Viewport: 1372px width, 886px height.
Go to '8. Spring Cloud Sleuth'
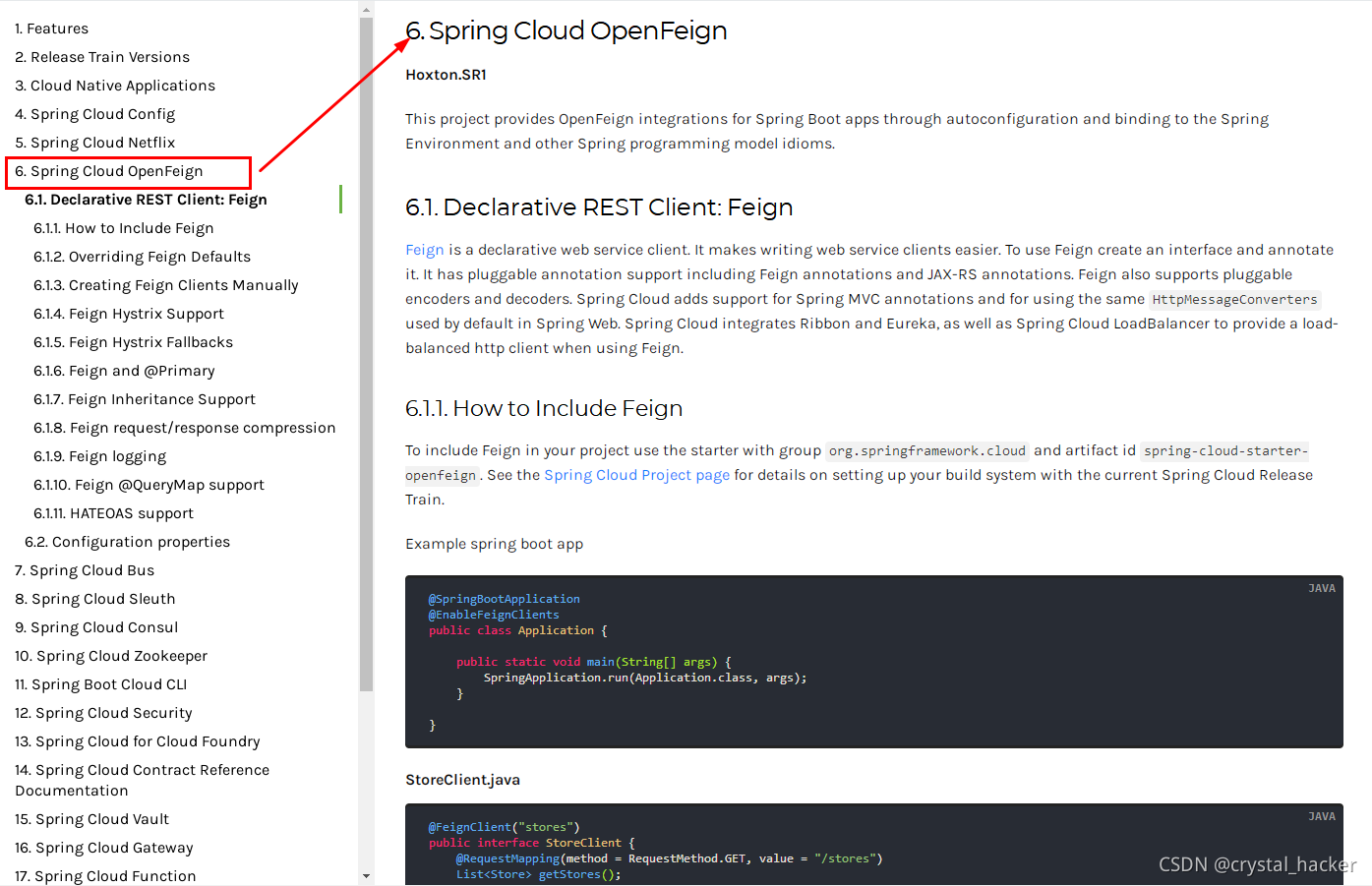pyautogui.click(x=95, y=599)
